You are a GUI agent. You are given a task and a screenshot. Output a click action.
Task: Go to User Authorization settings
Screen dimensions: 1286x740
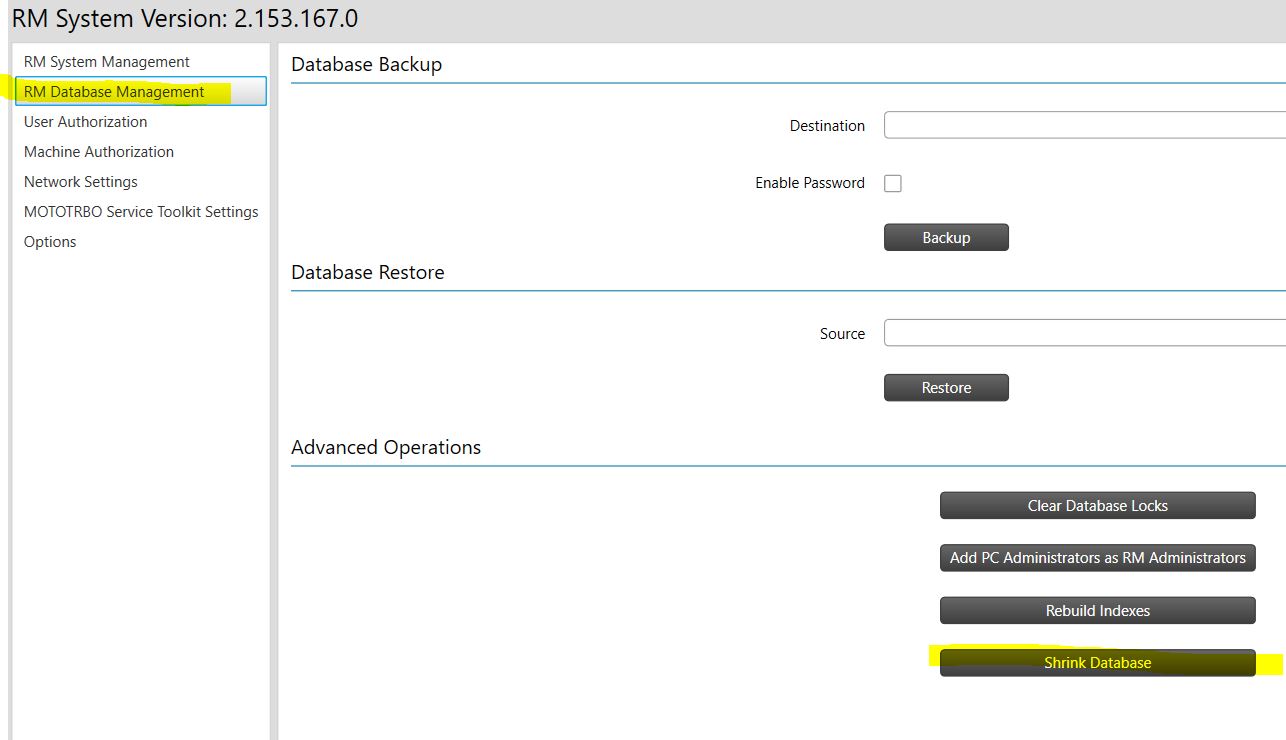141,122
